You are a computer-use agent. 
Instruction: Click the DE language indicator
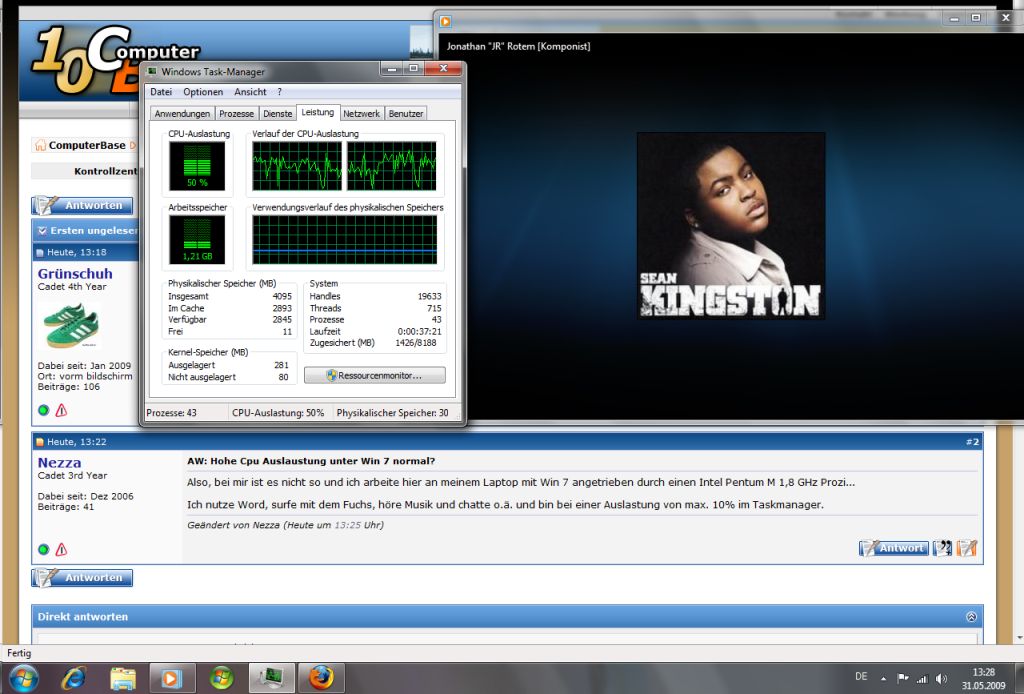pyautogui.click(x=861, y=676)
